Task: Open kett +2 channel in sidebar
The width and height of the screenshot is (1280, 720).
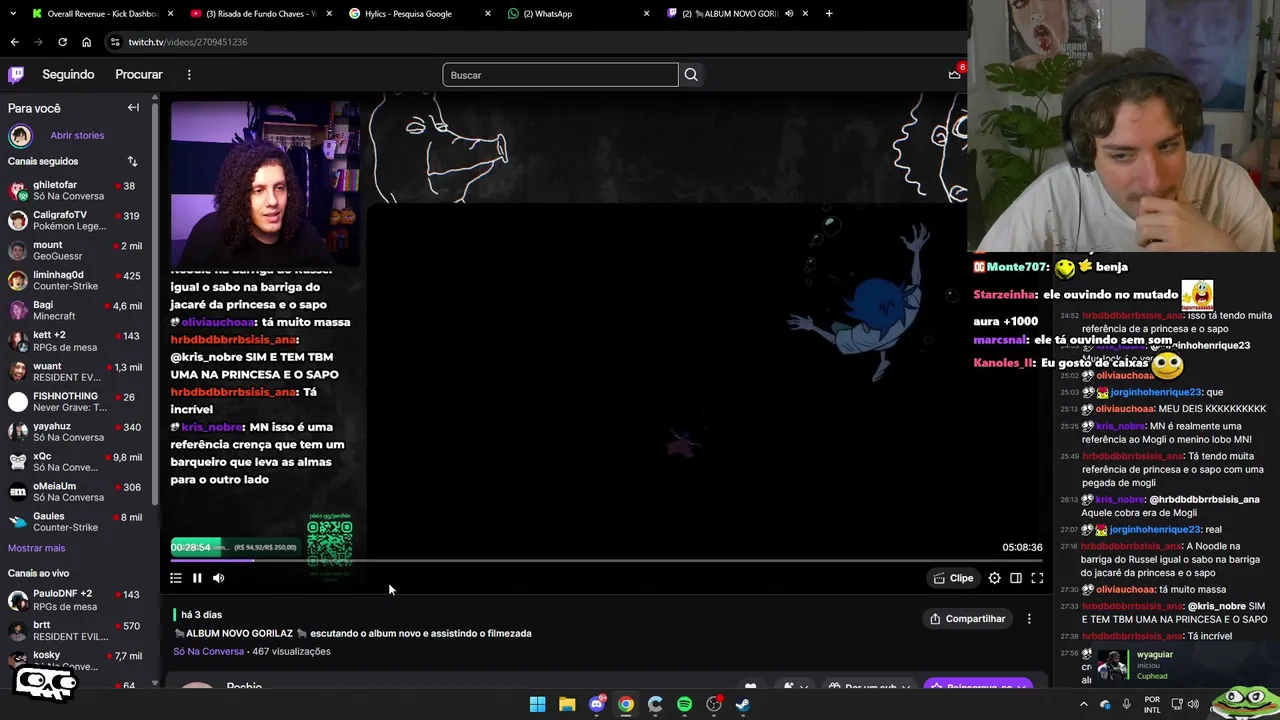Action: [76, 341]
